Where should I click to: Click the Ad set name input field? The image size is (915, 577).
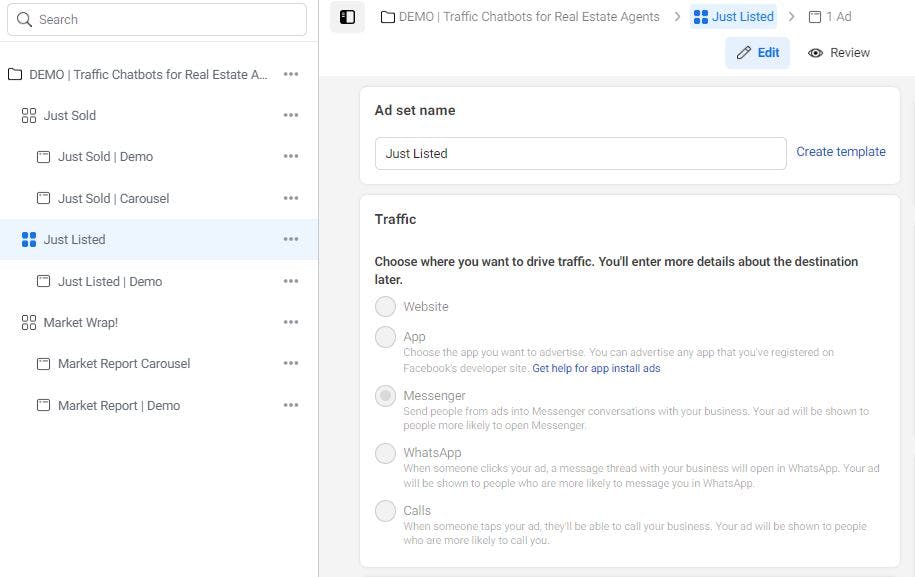tap(580, 154)
